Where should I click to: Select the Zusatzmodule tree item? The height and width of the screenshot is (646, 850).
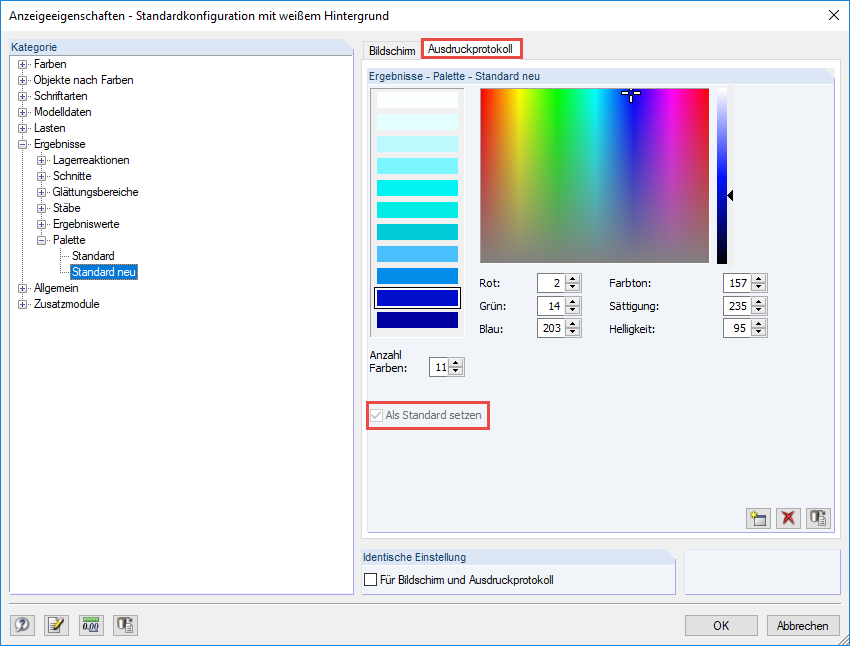click(x=67, y=304)
